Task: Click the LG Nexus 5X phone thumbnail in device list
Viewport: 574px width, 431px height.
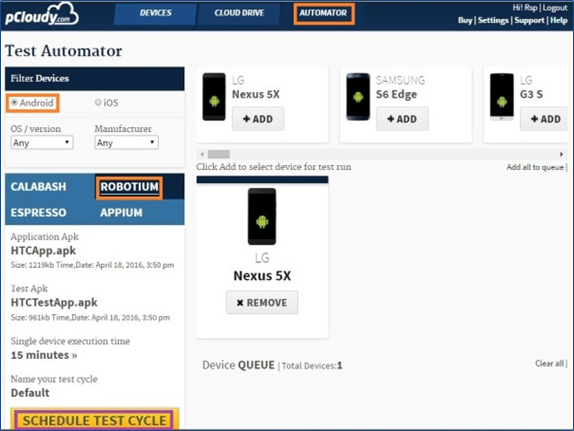Action: 214,97
